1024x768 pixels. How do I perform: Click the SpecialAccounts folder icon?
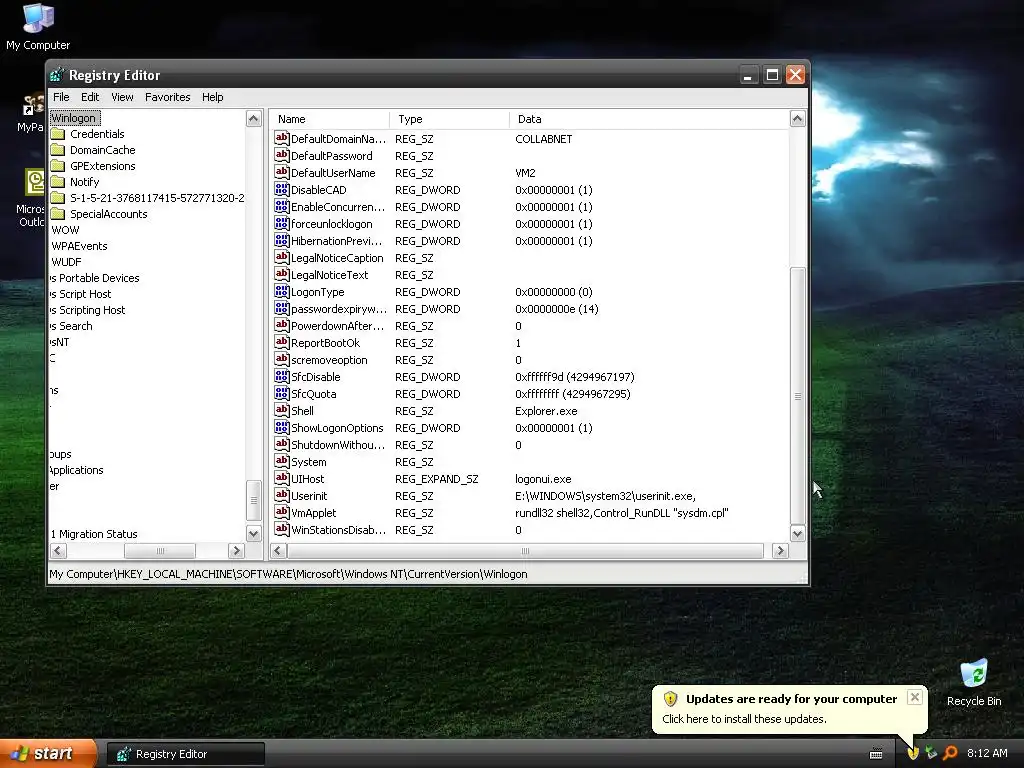58,214
